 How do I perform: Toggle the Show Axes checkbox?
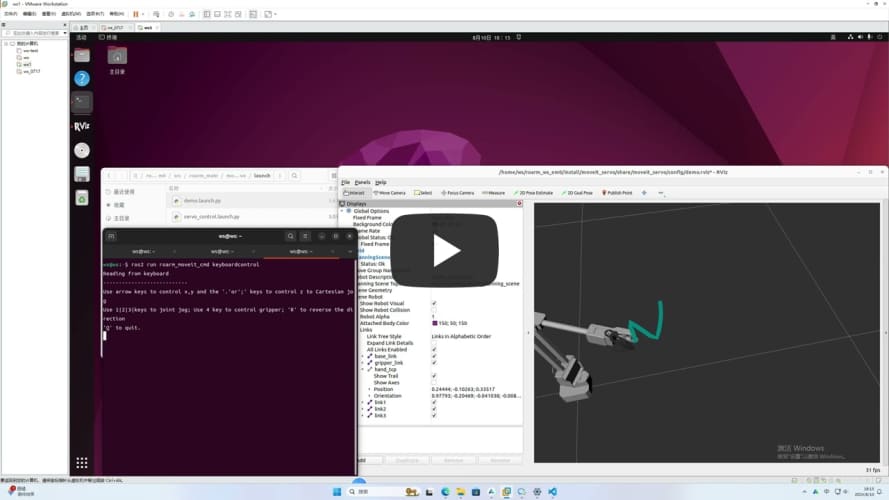(x=434, y=383)
